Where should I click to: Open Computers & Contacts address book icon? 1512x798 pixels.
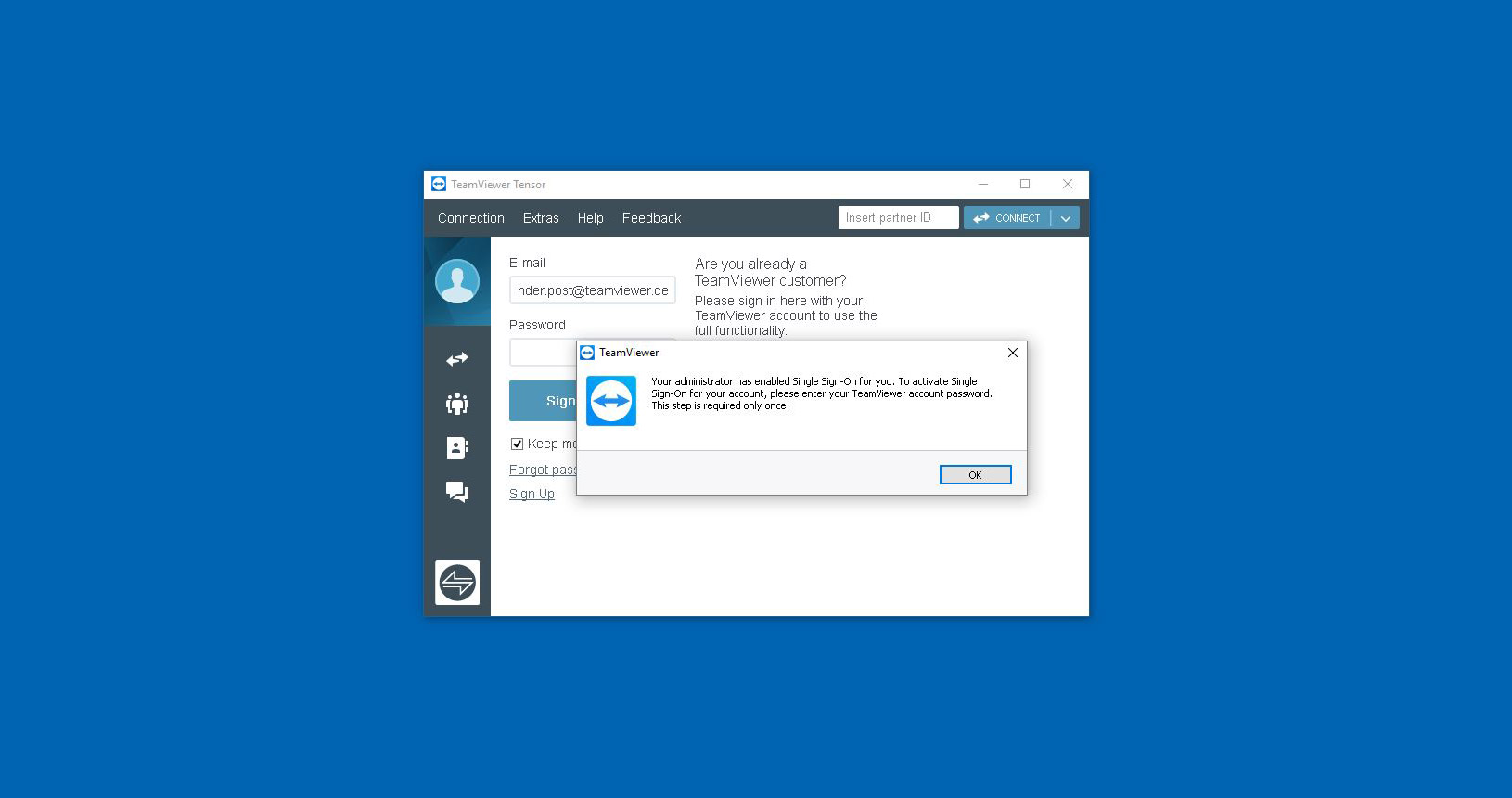pos(457,448)
